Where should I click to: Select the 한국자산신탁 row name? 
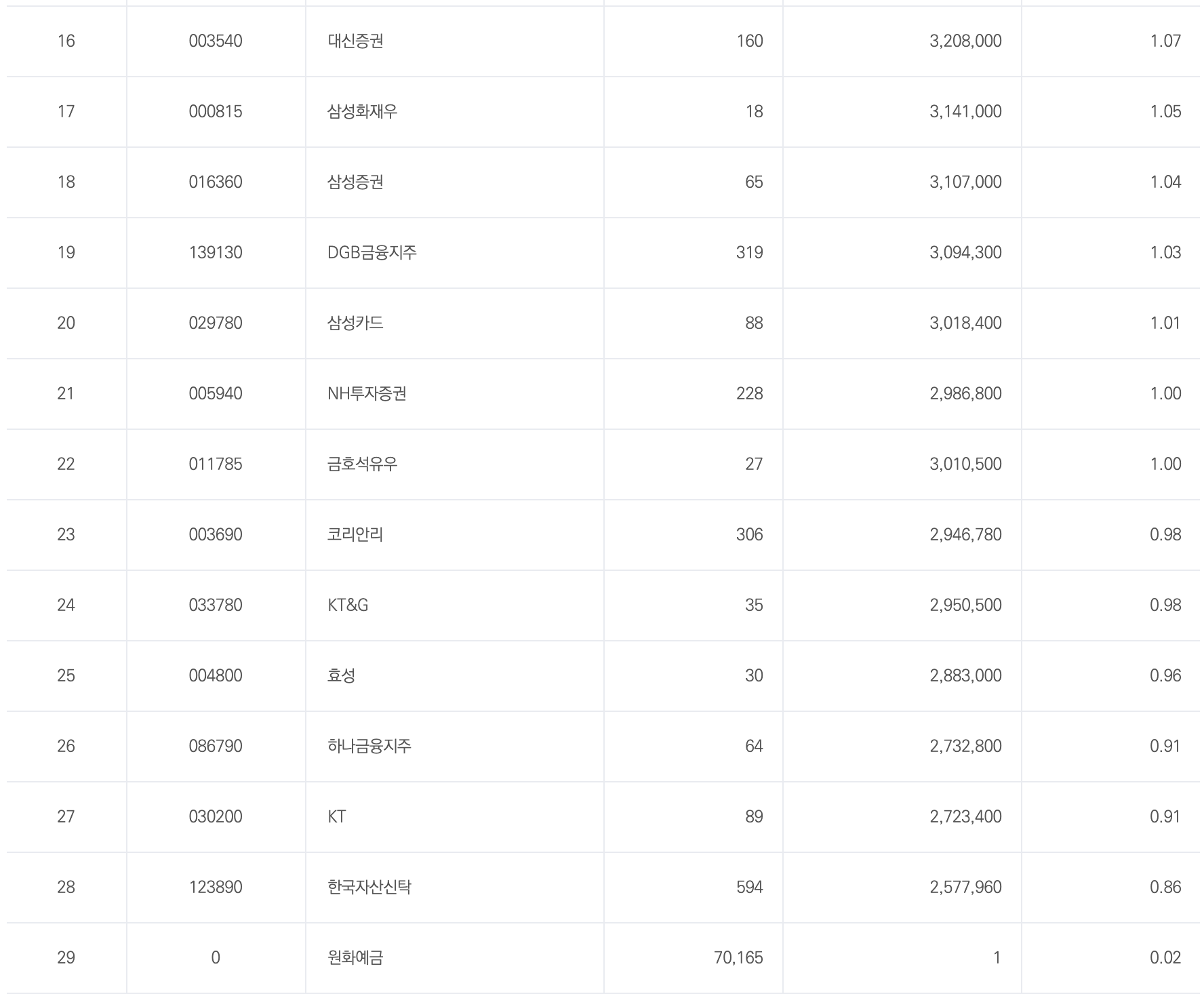tap(369, 888)
